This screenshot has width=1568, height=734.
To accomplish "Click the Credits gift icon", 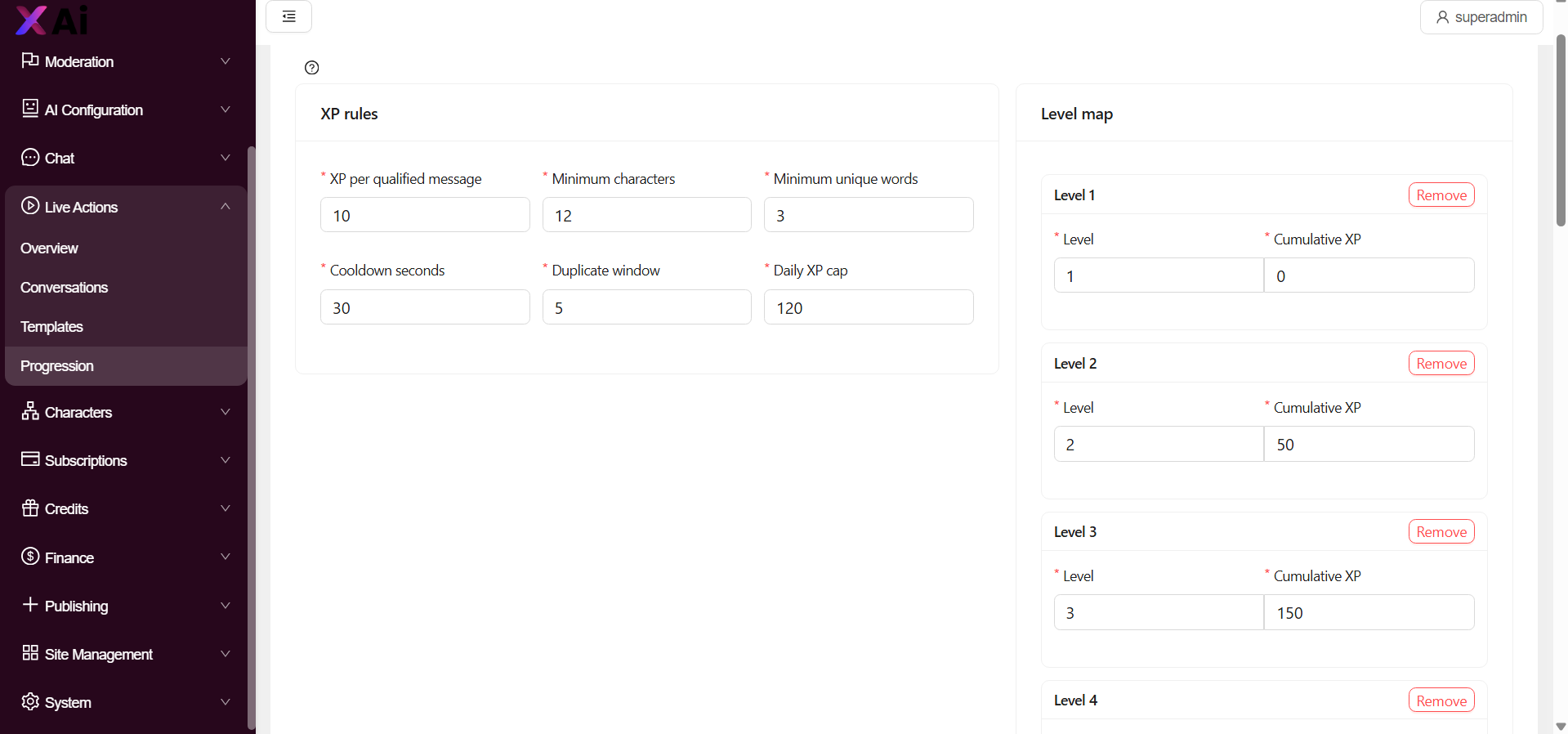I will pyautogui.click(x=30, y=508).
